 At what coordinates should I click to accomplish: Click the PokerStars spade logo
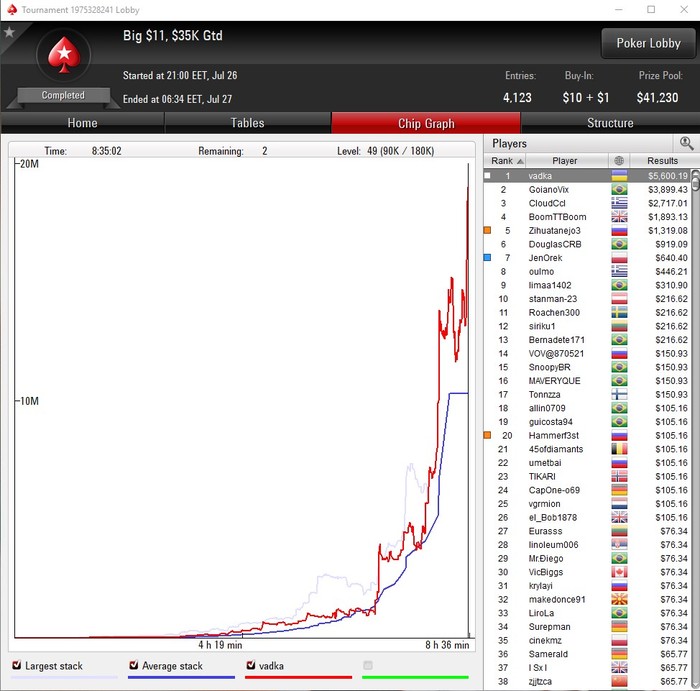point(64,55)
